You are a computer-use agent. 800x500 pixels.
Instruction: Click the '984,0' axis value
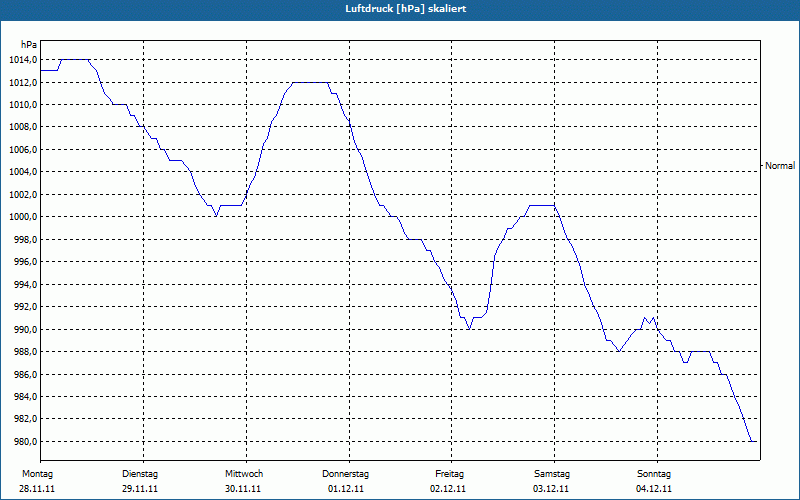(25, 396)
